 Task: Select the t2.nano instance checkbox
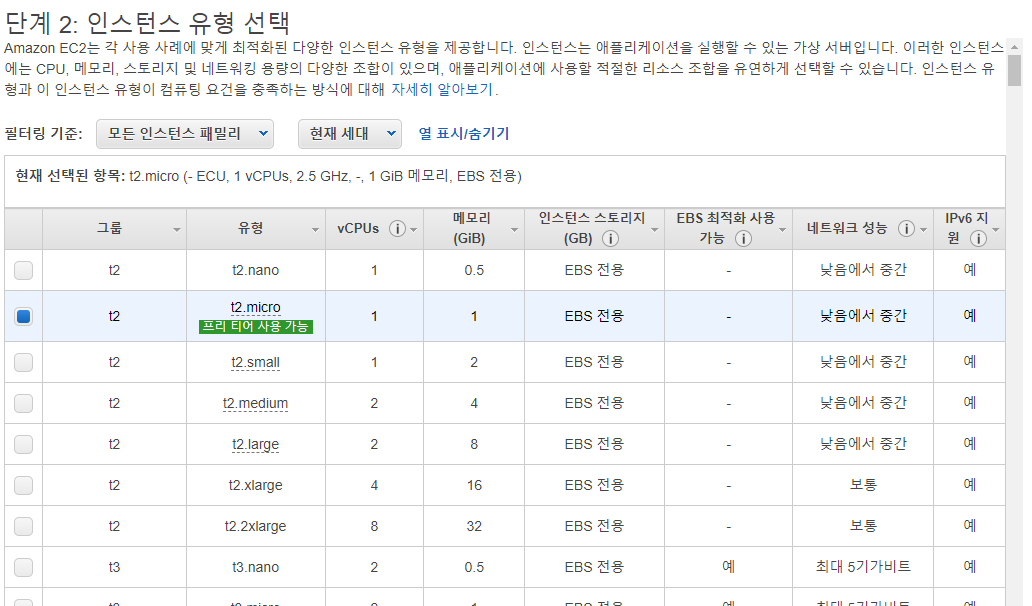[x=24, y=270]
